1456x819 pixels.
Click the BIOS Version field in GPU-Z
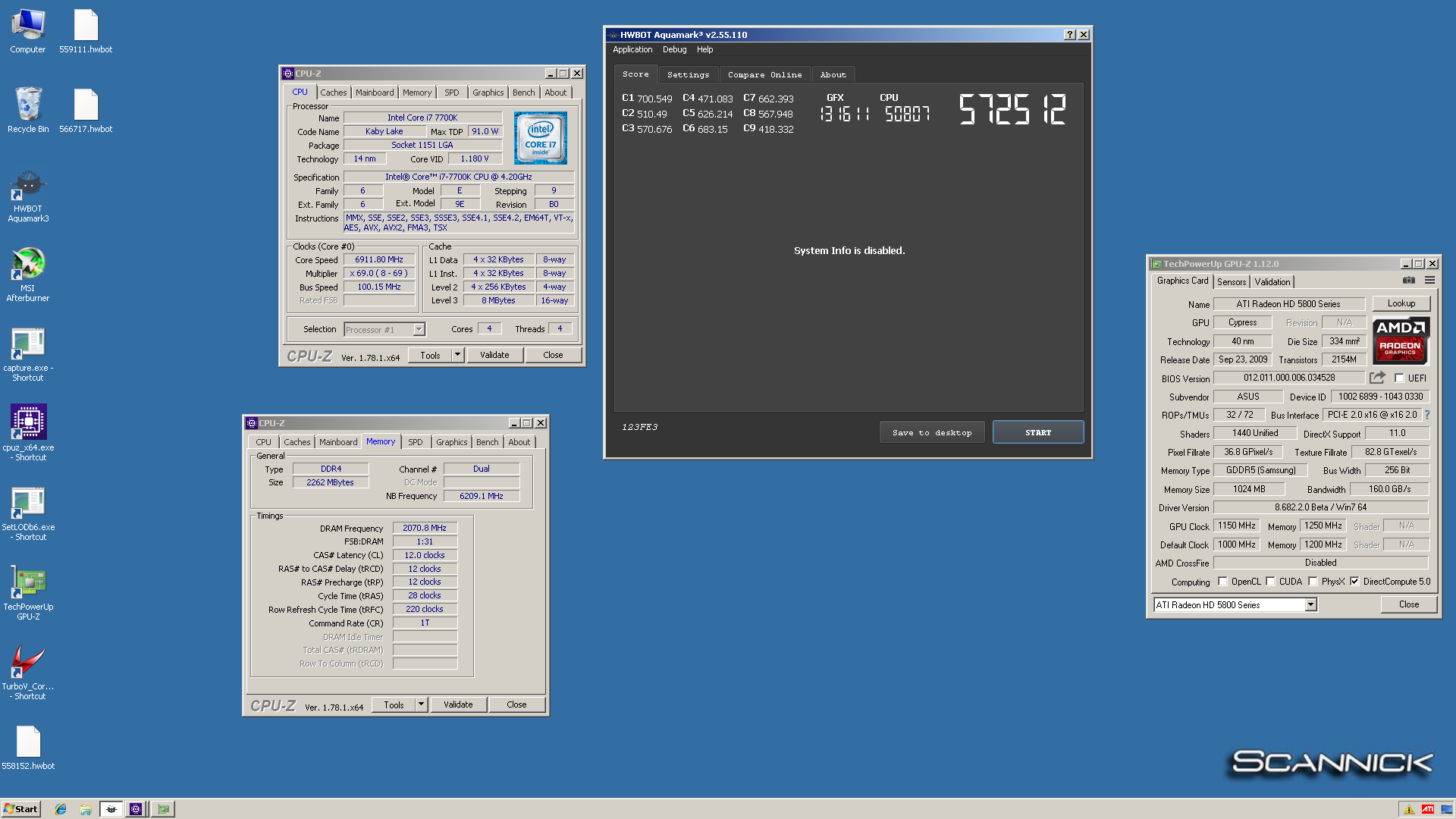[x=1289, y=378]
